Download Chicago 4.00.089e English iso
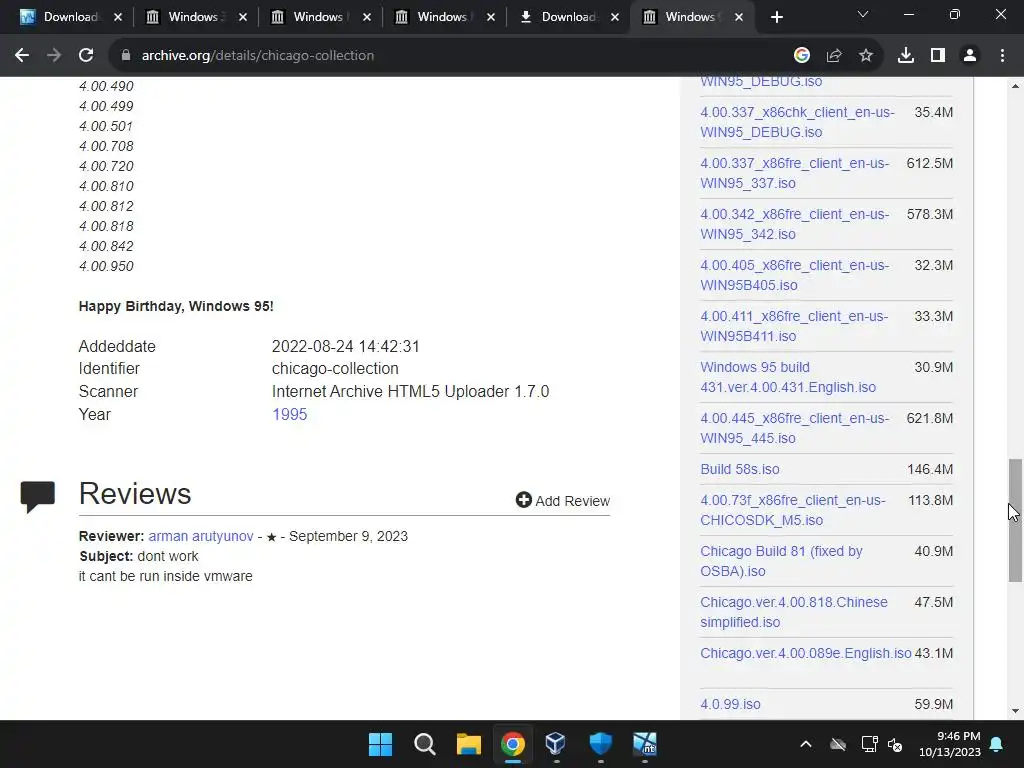Viewport: 1024px width, 768px height. click(806, 653)
